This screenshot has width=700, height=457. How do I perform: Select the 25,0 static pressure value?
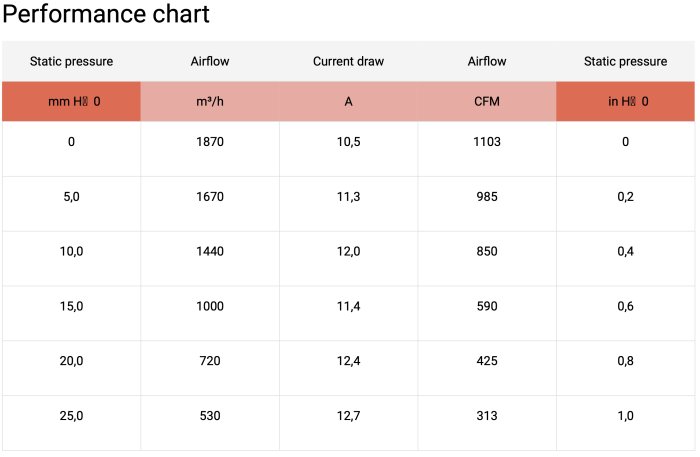71,415
